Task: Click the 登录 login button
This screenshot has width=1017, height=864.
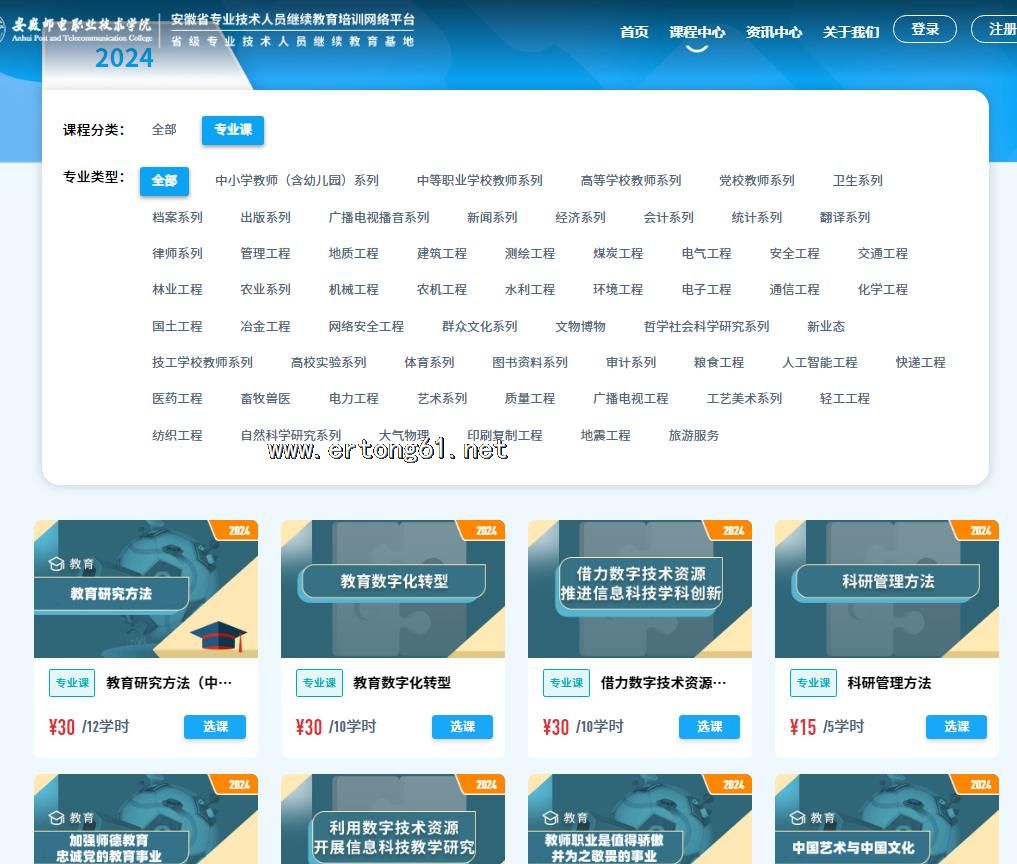Action: point(925,29)
